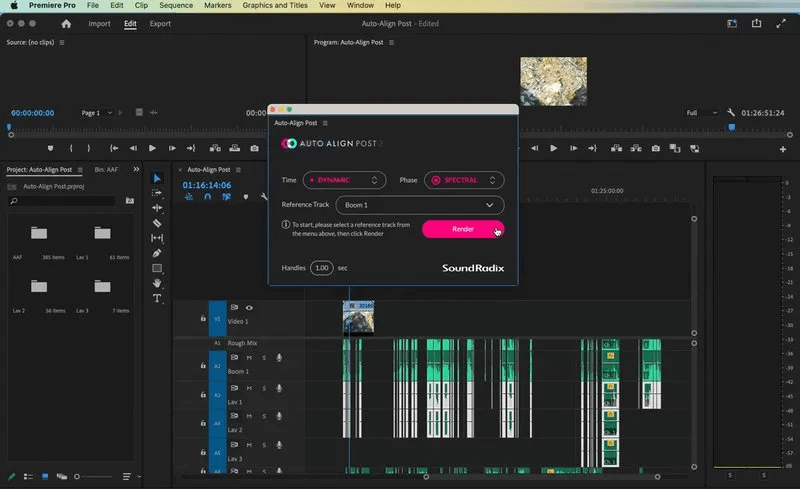Screen dimensions: 800x489
Task: Open the Sequence menu
Action: (x=177, y=5)
